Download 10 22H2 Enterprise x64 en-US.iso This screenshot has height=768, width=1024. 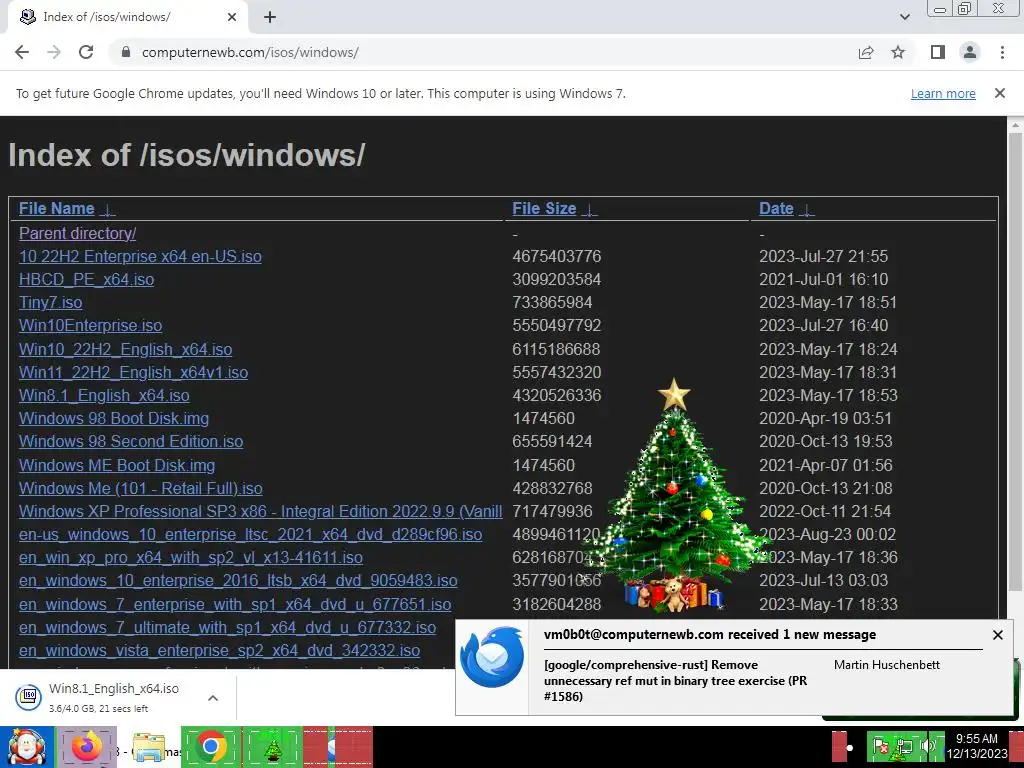pos(140,256)
